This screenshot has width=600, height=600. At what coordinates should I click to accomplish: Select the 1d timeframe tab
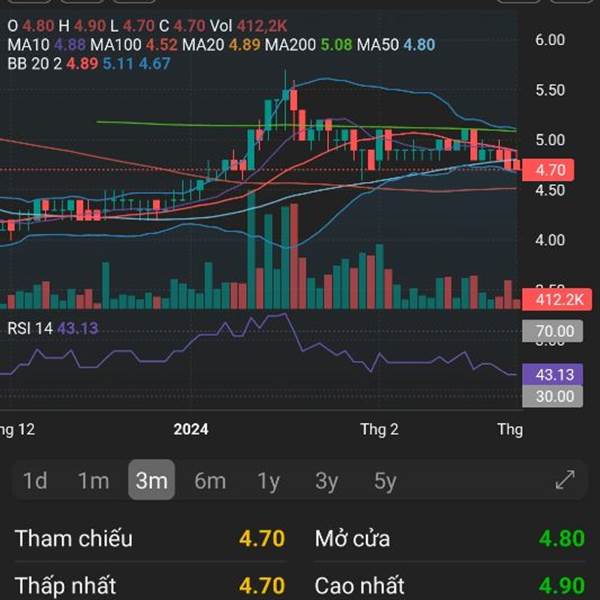35,481
